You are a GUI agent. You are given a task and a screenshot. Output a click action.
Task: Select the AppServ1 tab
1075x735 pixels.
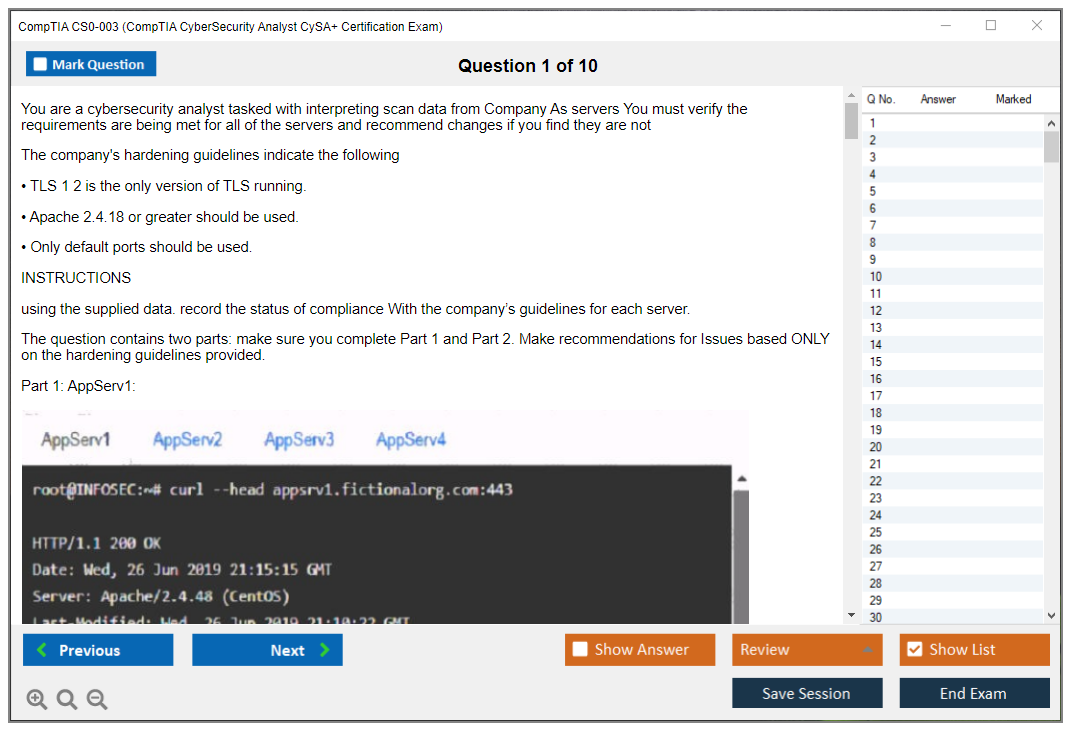click(76, 440)
